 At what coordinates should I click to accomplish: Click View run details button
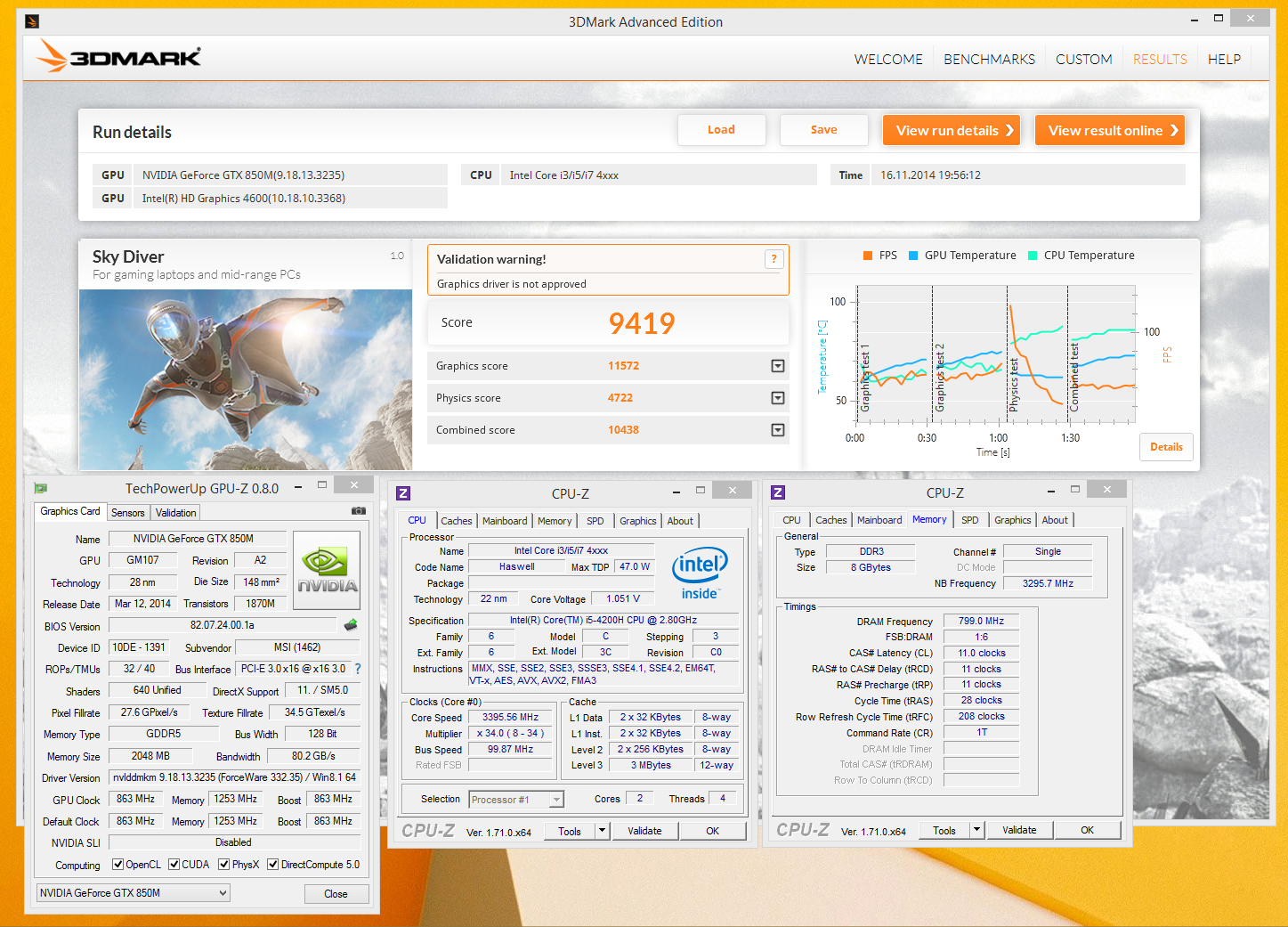(x=952, y=130)
